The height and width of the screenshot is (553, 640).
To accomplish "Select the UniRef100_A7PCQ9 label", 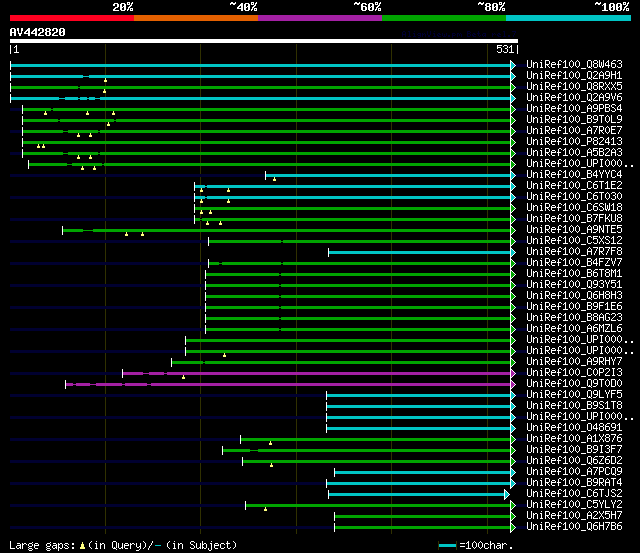I will 574,472.
